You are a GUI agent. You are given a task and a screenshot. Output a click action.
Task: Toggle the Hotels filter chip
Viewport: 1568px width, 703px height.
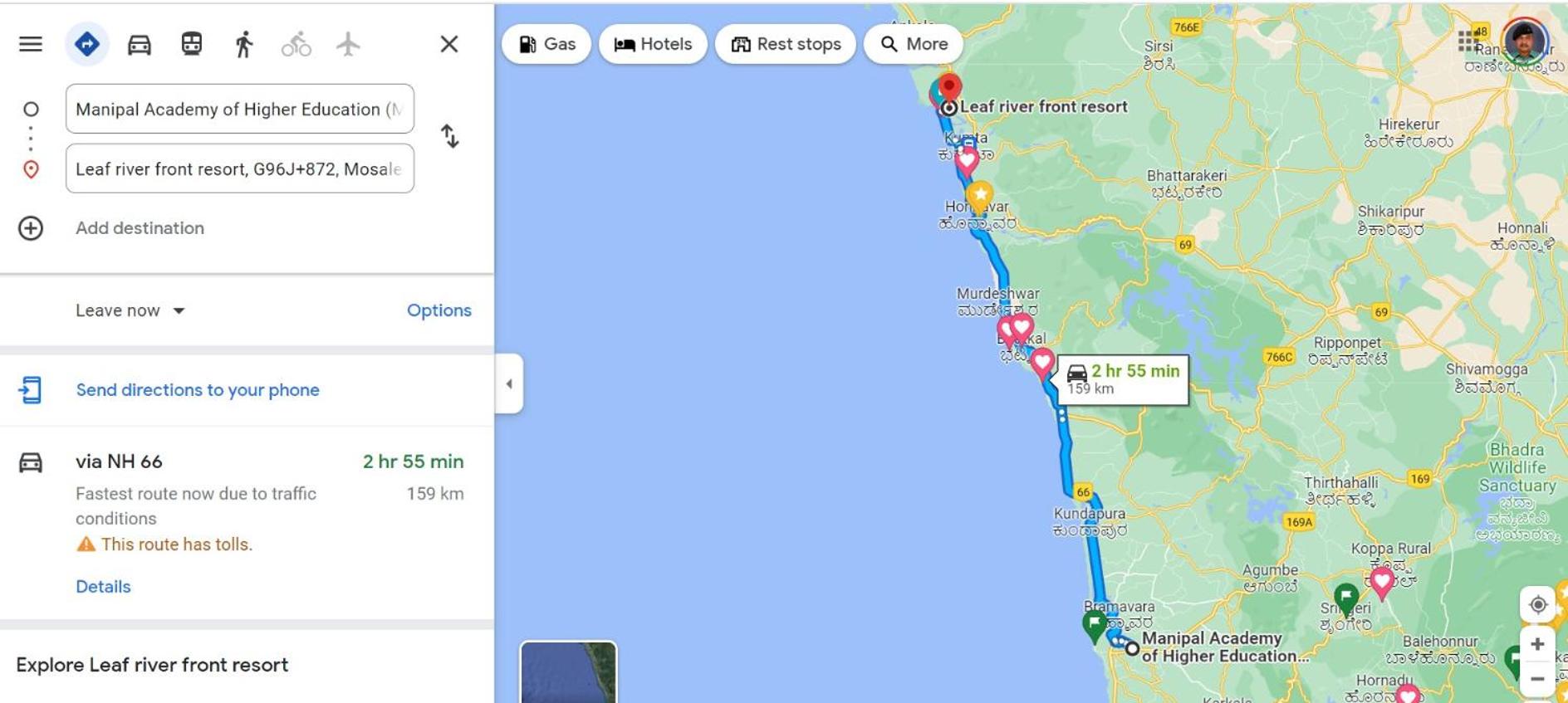[653, 44]
